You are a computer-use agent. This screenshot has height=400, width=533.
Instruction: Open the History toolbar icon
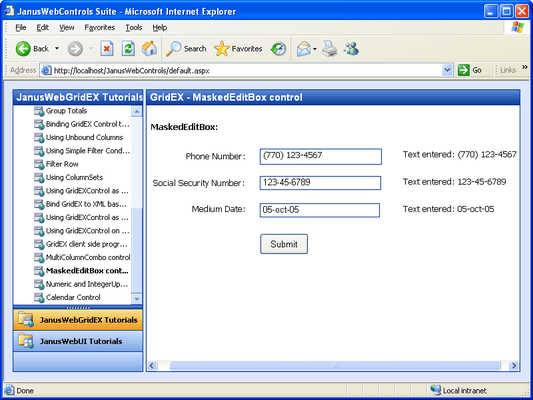(x=278, y=49)
